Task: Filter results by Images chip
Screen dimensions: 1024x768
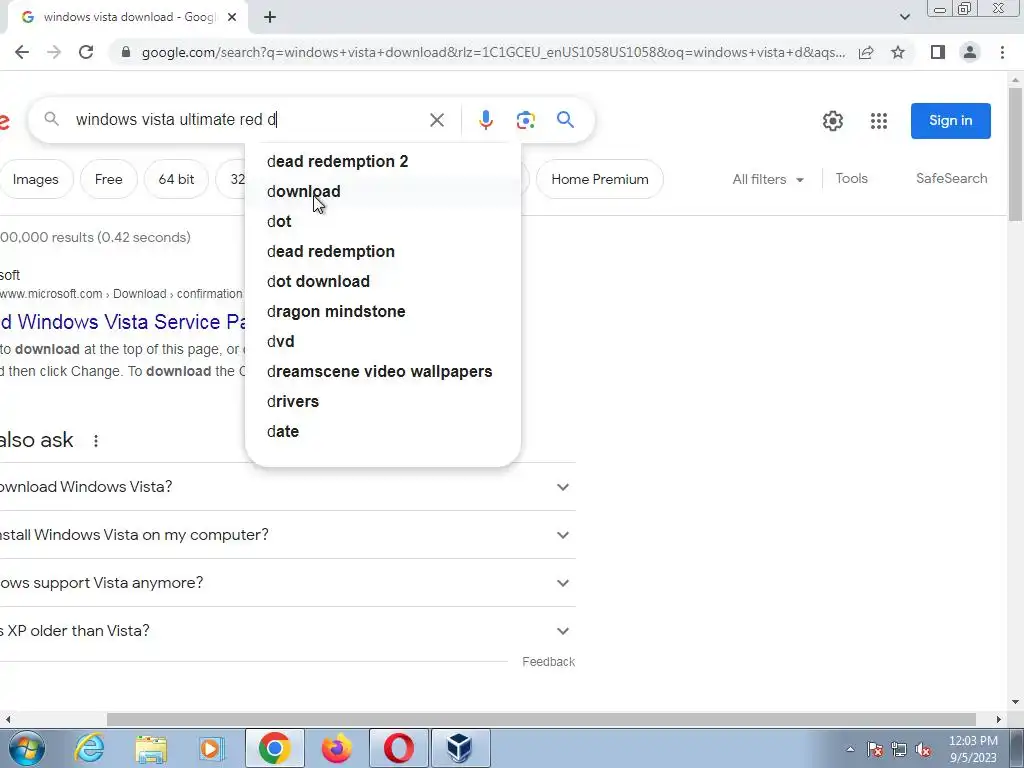Action: (35, 179)
